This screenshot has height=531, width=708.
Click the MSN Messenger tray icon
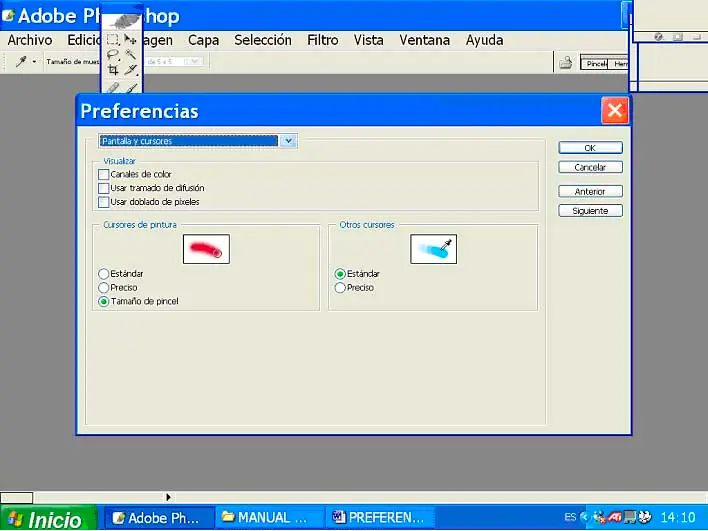[599, 517]
